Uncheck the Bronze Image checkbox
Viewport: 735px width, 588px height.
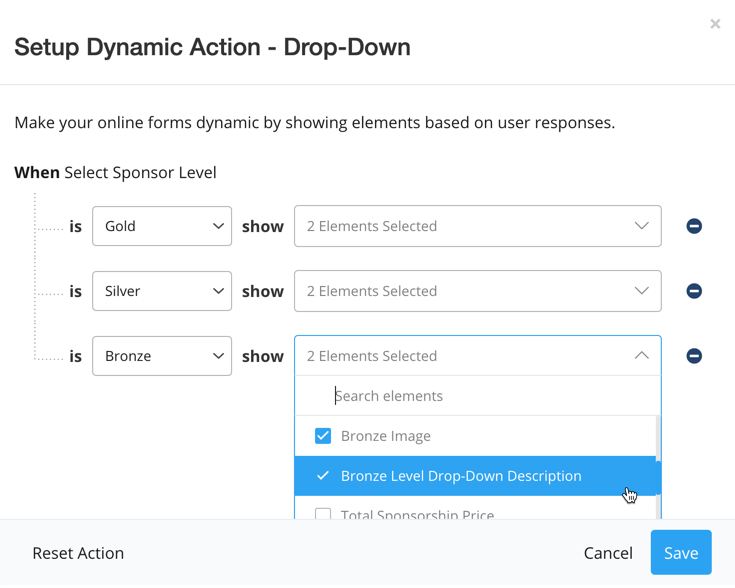[x=322, y=436]
